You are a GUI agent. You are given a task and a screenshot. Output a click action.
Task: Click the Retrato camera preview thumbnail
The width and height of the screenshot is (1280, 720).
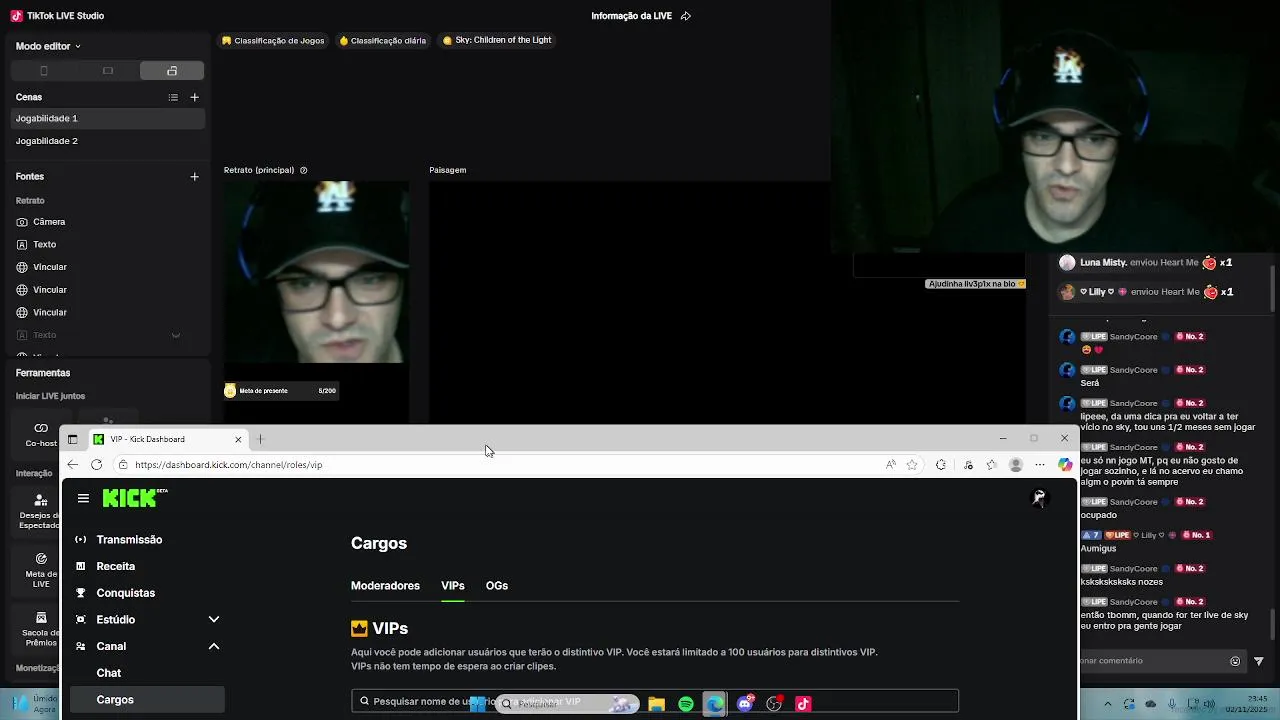click(316, 272)
